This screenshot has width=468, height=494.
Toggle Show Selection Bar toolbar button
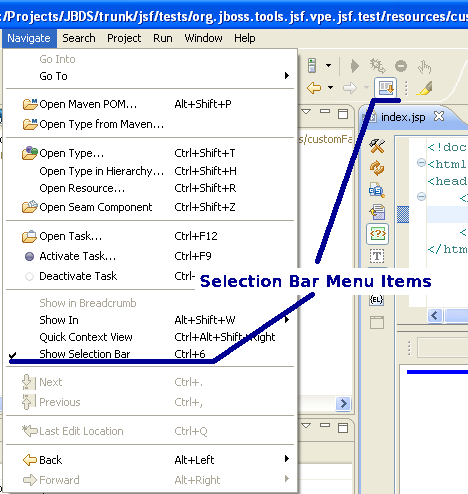click(x=386, y=88)
